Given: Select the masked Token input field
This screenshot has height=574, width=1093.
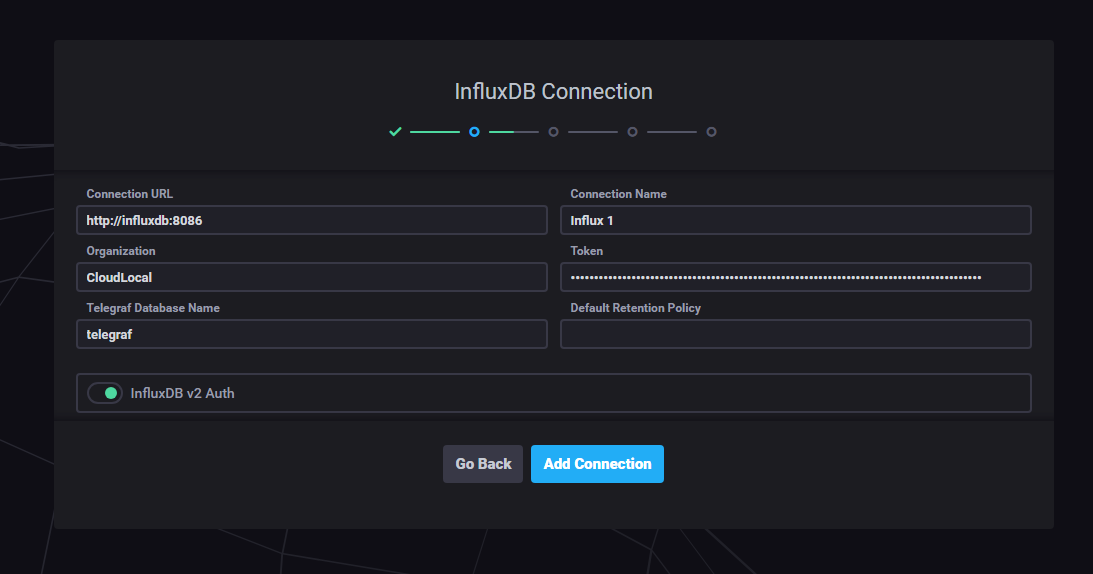Looking at the screenshot, I should click(795, 277).
